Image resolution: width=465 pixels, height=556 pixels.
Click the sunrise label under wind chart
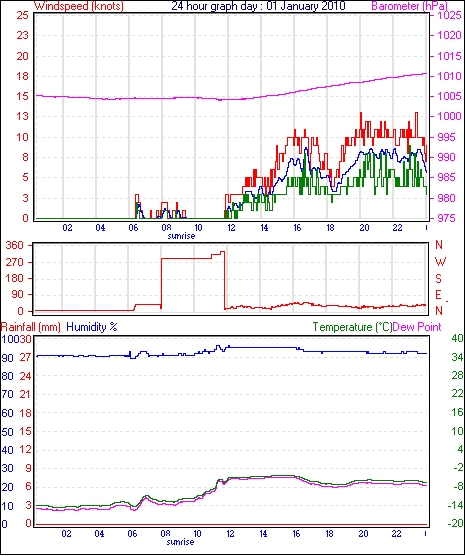tap(181, 236)
